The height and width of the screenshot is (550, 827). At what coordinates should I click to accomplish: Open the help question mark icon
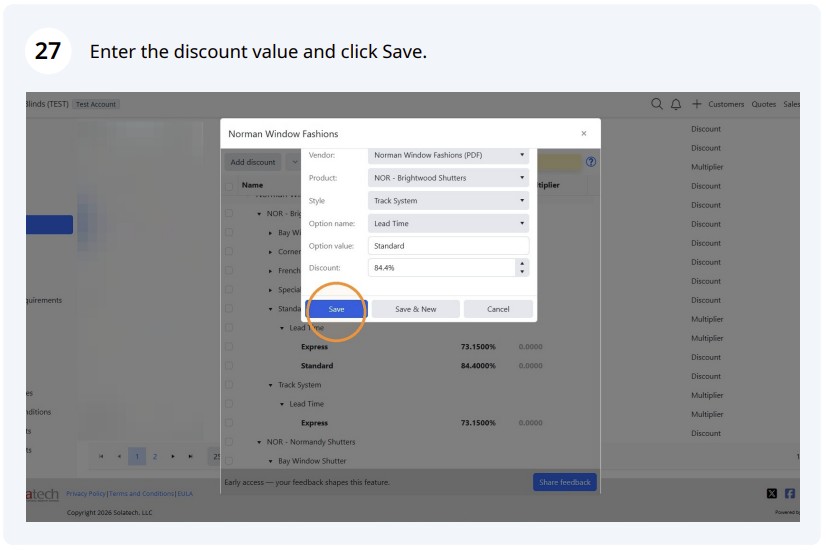pyautogui.click(x=591, y=162)
